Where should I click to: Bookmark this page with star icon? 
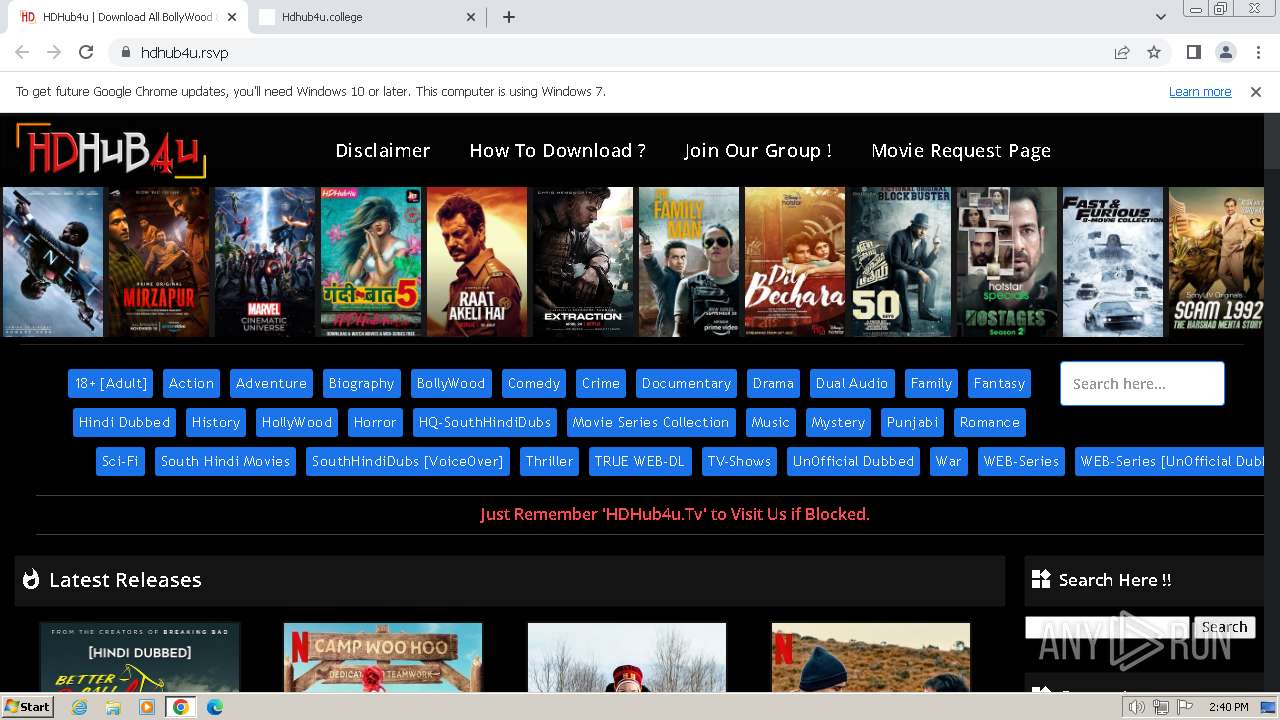pos(1154,52)
